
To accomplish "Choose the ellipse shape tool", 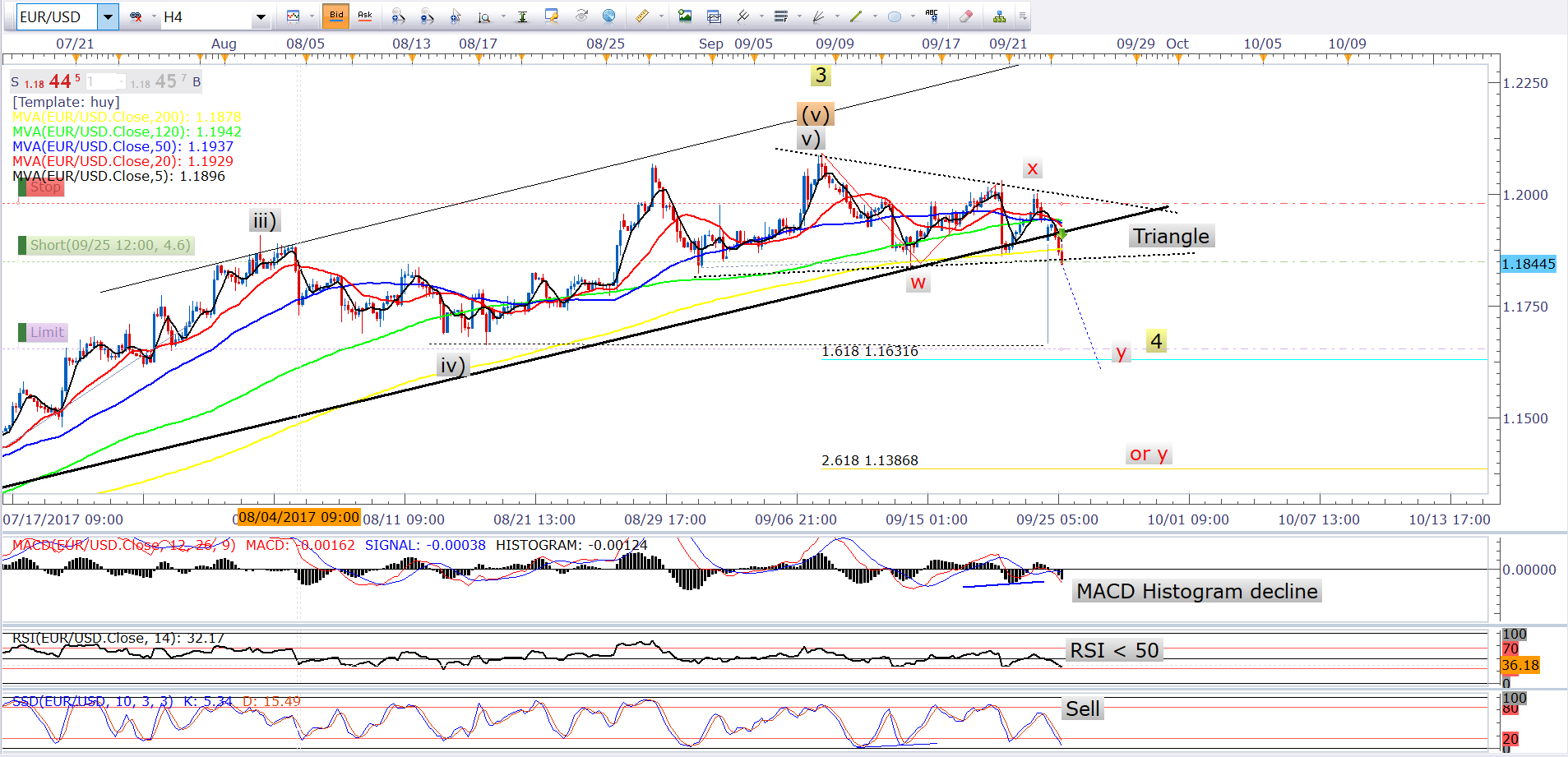I will (895, 16).
